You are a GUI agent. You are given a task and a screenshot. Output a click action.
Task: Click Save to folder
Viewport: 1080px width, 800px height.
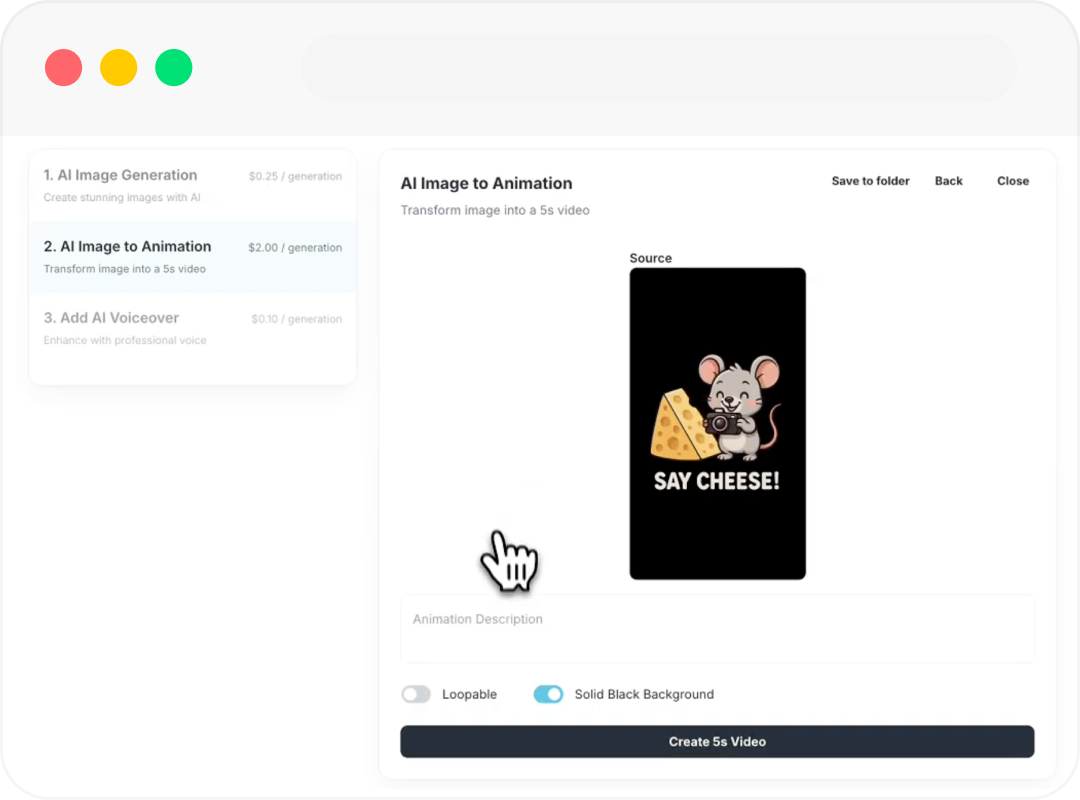(870, 181)
